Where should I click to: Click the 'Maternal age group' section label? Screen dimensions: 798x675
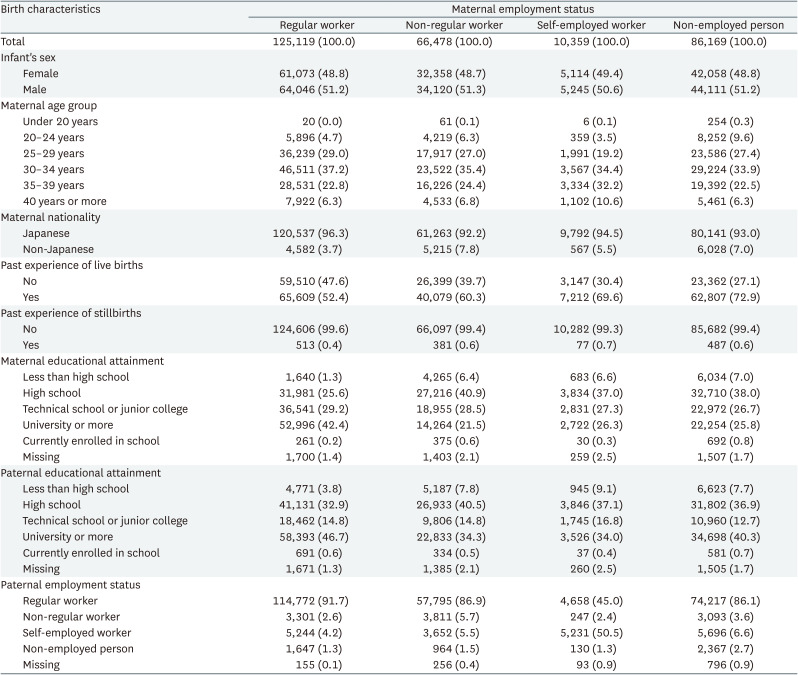[48, 106]
